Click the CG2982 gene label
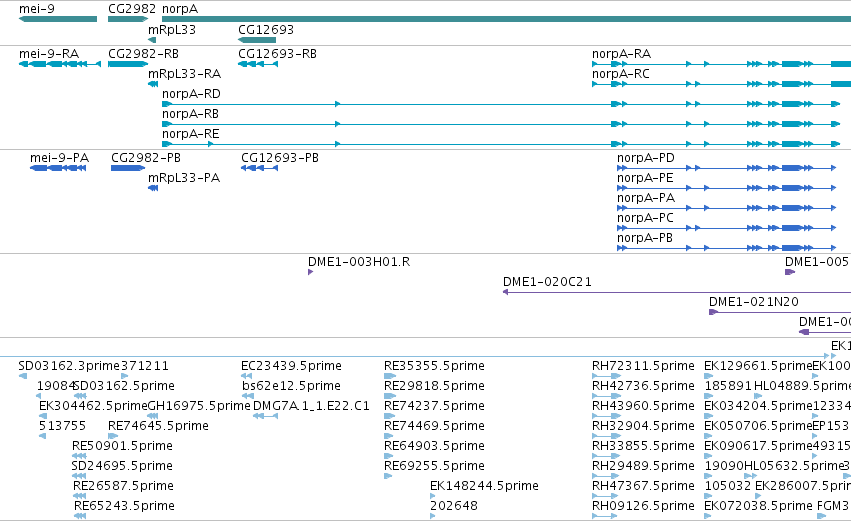The image size is (851, 521). (132, 9)
